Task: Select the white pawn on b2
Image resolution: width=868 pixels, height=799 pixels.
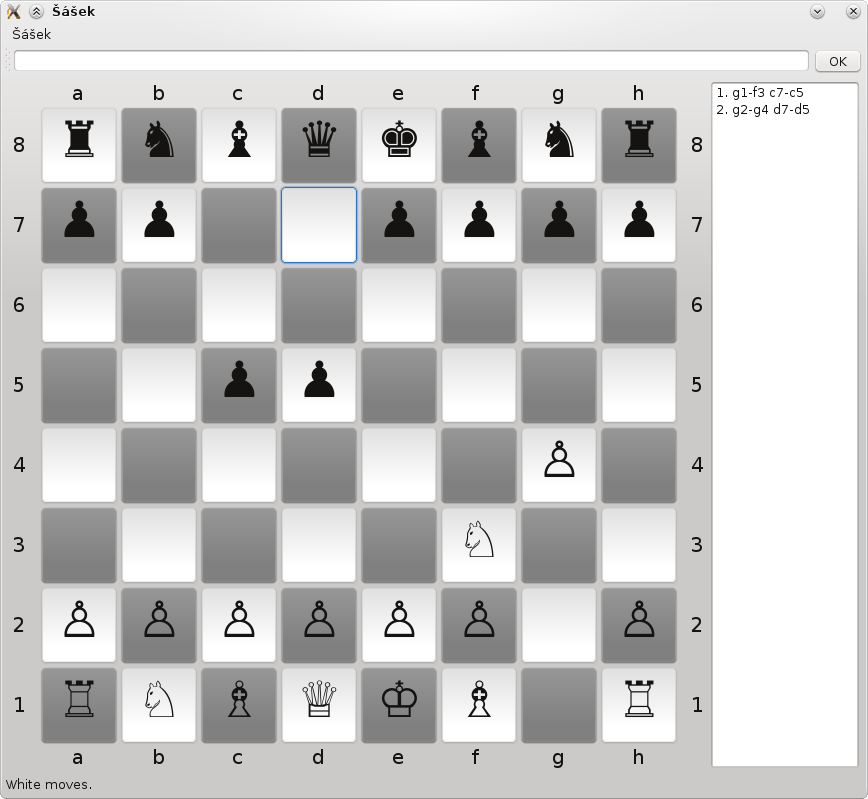Action: point(159,625)
